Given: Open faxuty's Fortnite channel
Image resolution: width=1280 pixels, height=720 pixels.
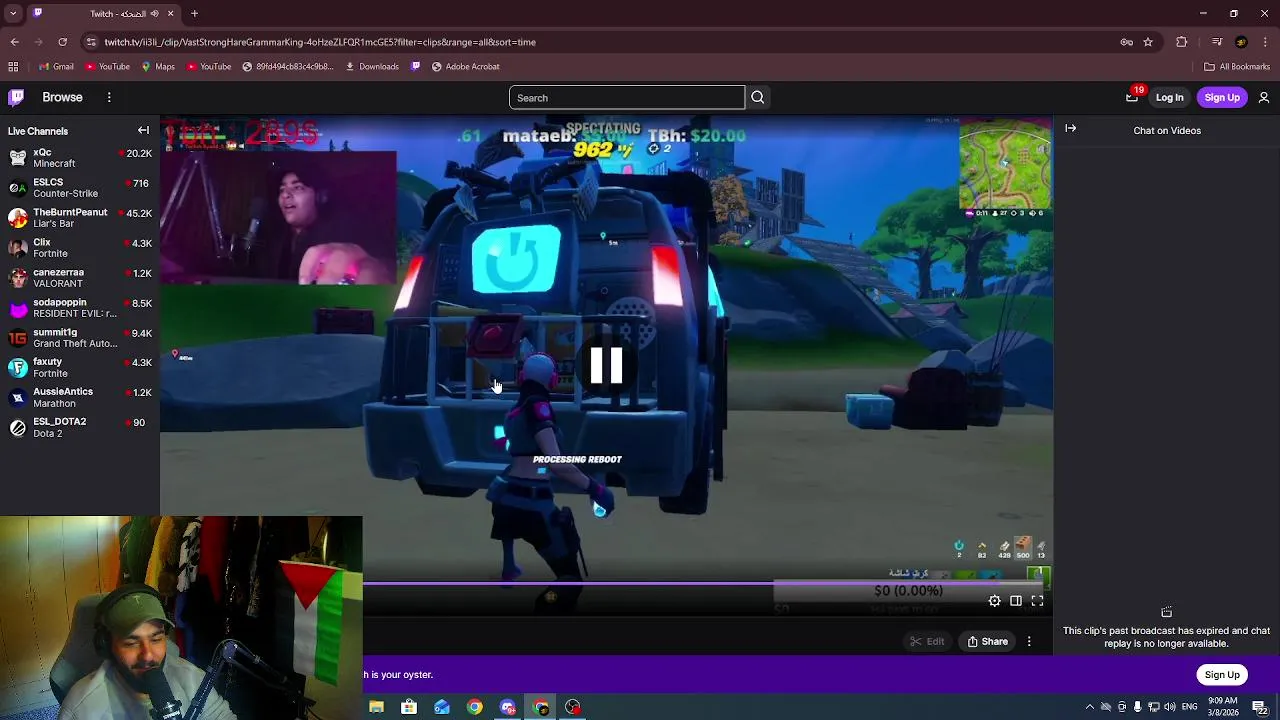Looking at the screenshot, I should (x=80, y=367).
